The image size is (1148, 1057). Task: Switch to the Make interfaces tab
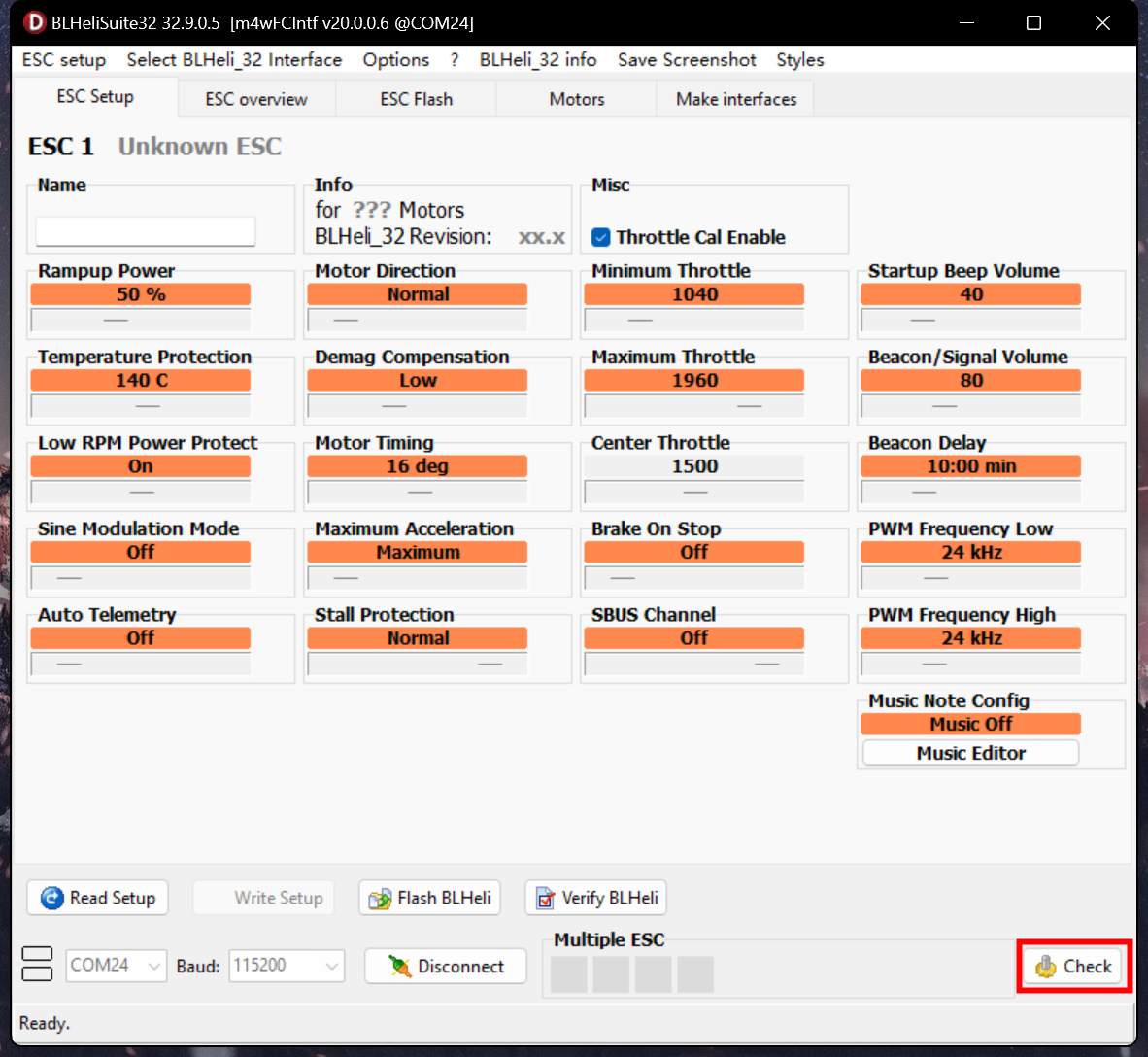(736, 99)
